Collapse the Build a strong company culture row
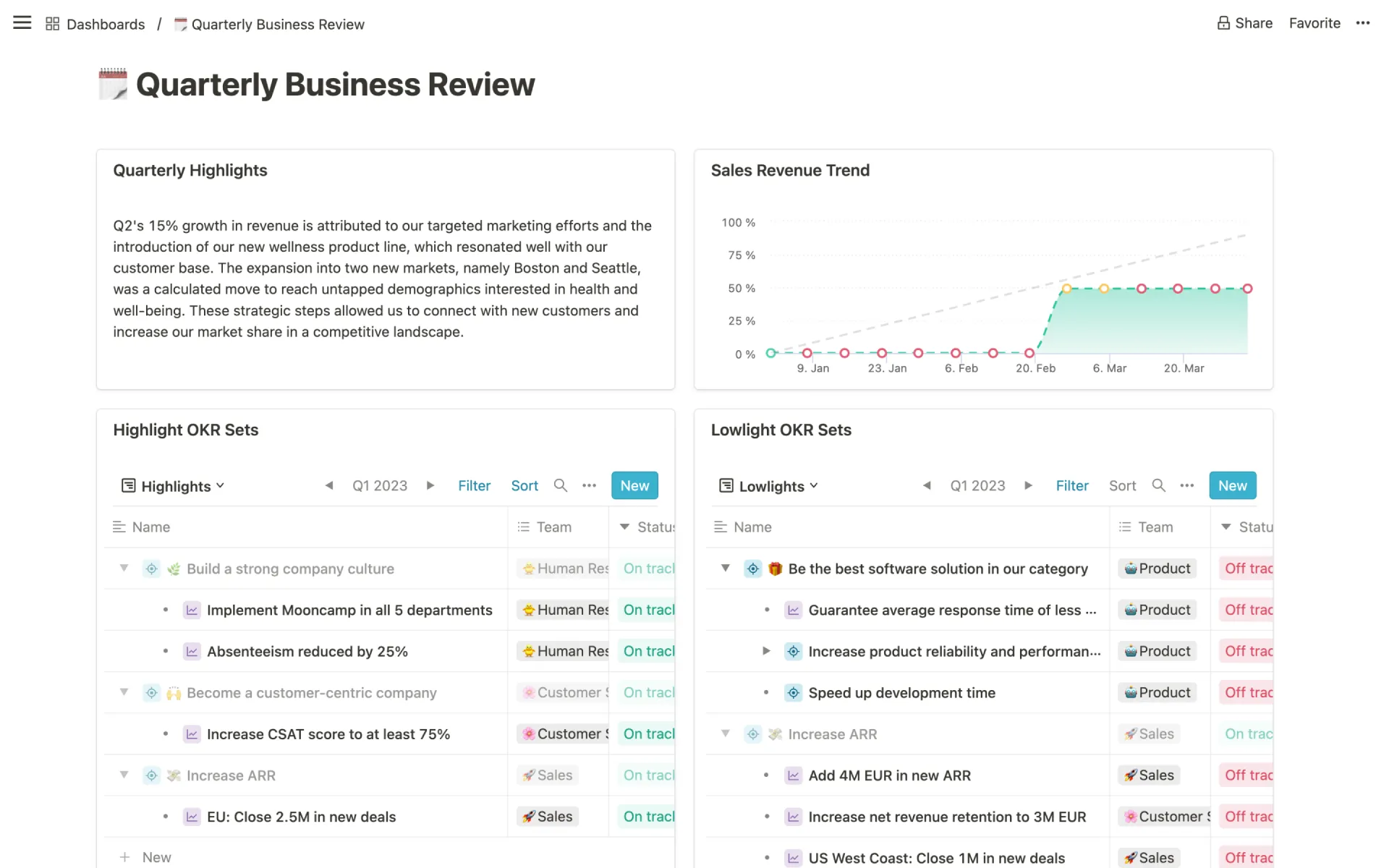 tap(124, 568)
